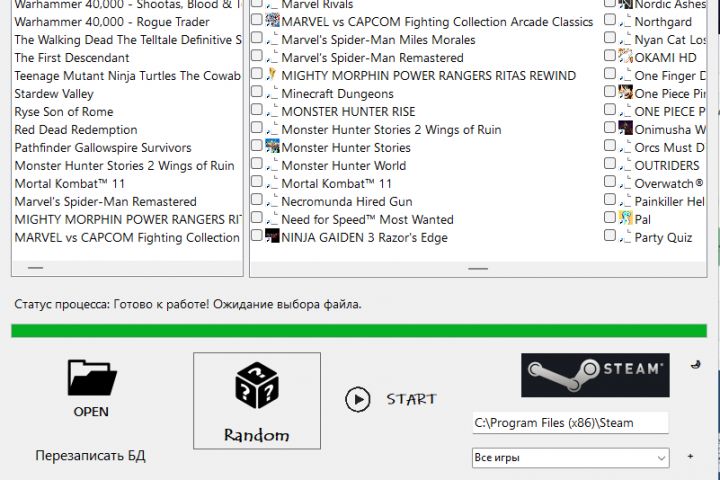Check Necromunda Hired Gun checkbox
This screenshot has width=720, height=480.
pos(257,199)
